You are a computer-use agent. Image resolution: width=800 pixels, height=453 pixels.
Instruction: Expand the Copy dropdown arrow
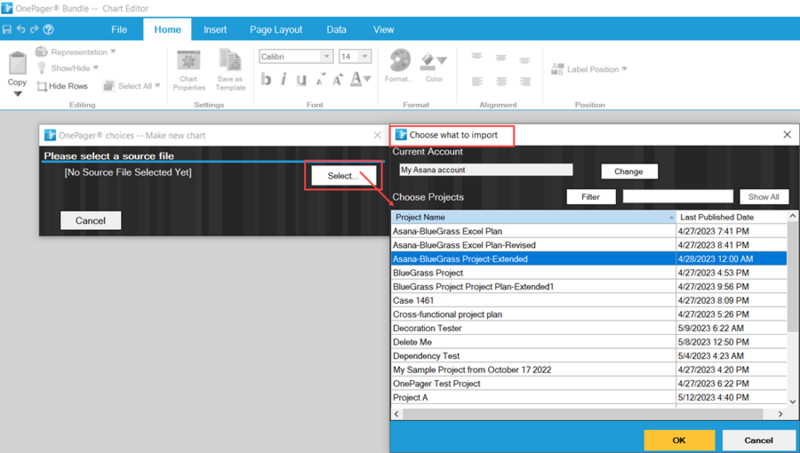[17, 94]
